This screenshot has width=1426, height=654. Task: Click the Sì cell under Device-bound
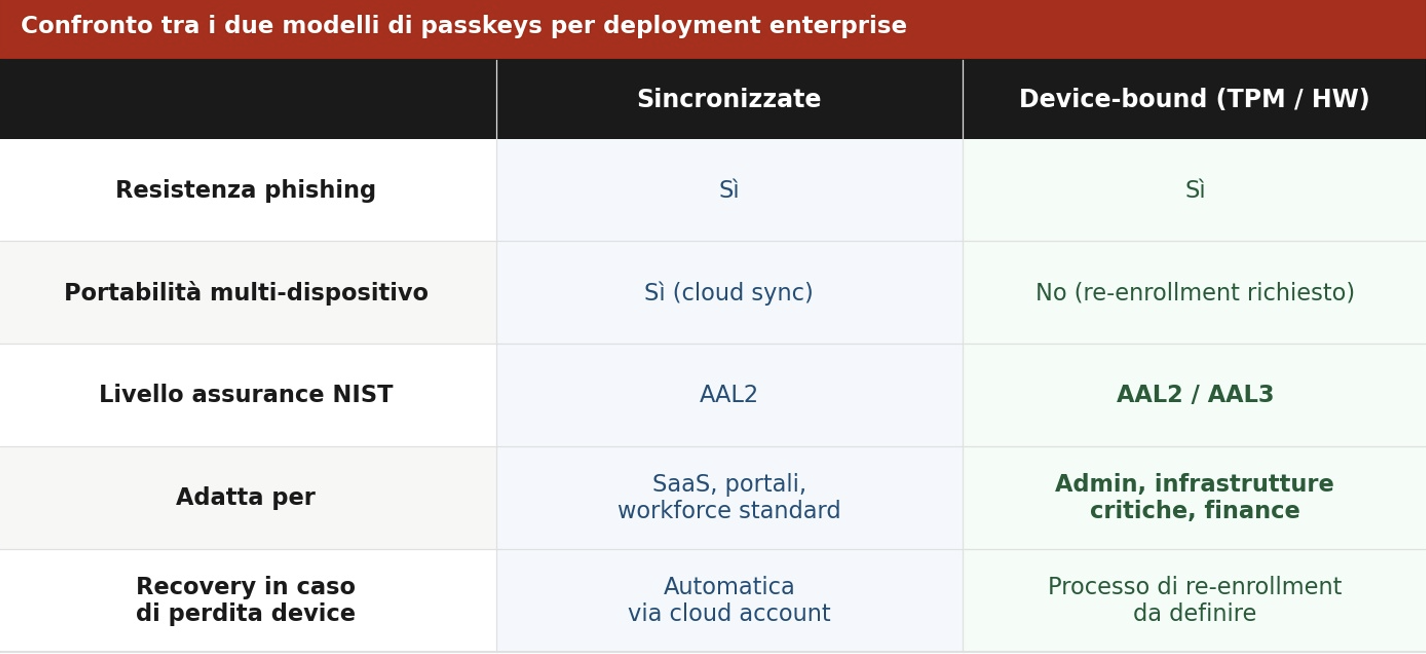pyautogui.click(x=1194, y=191)
